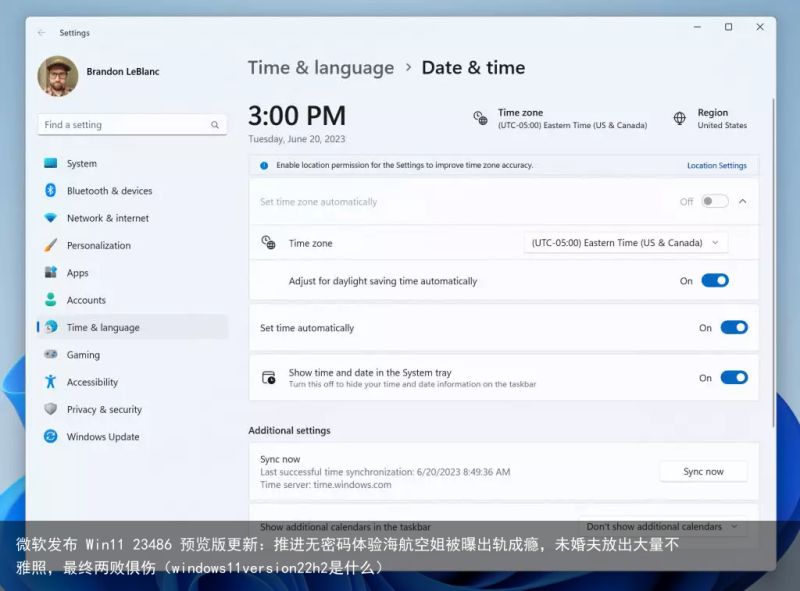Click the System monitor icon in sidebar
Screen dimensions: 800x591
click(x=51, y=163)
